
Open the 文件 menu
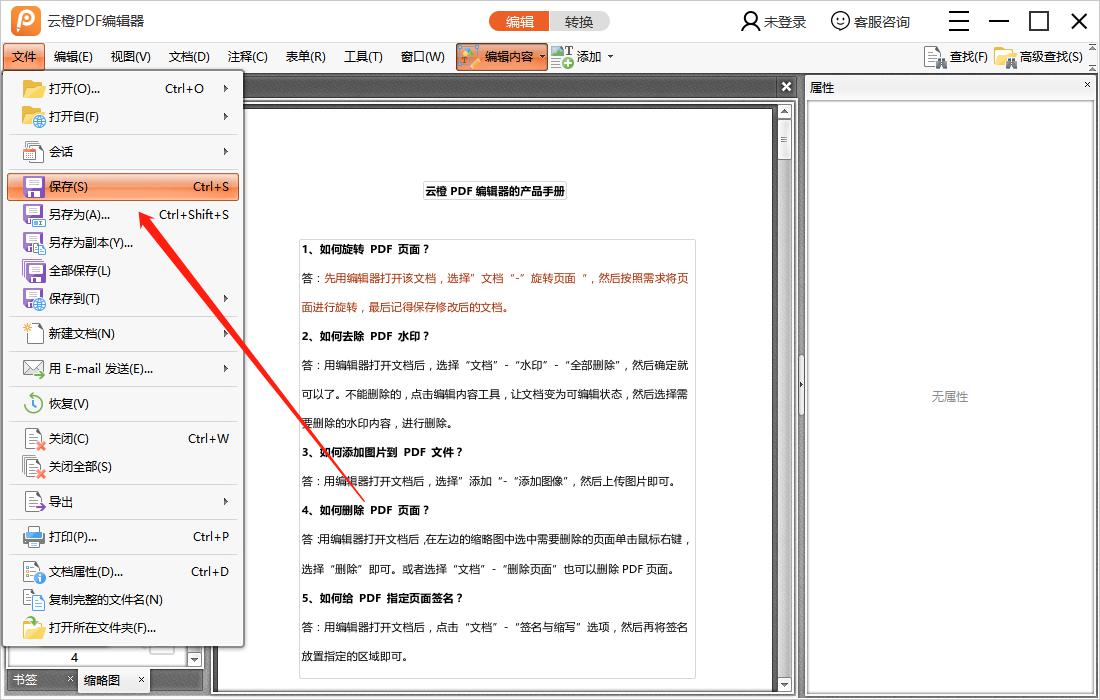24,57
